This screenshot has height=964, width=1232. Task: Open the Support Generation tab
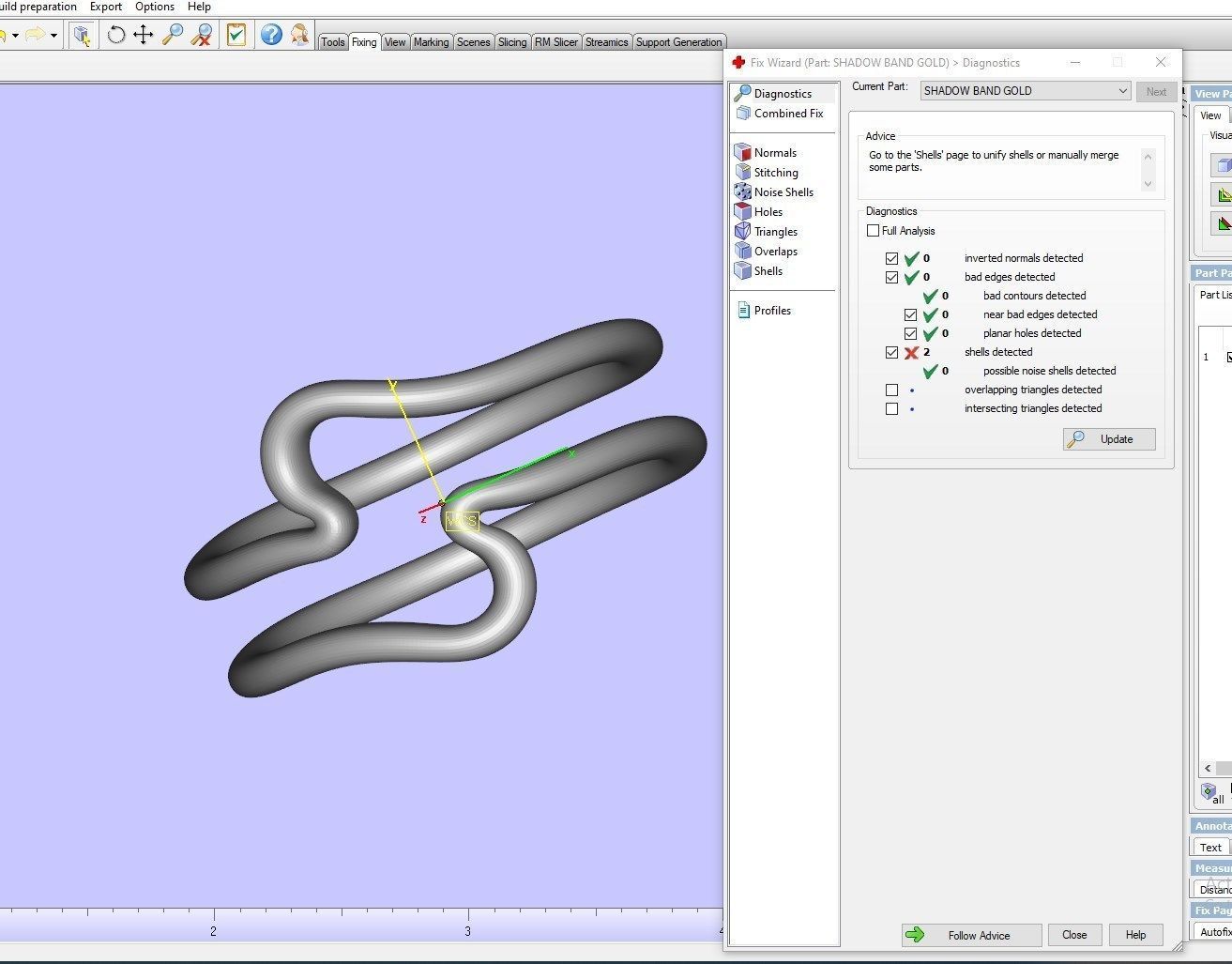click(678, 42)
